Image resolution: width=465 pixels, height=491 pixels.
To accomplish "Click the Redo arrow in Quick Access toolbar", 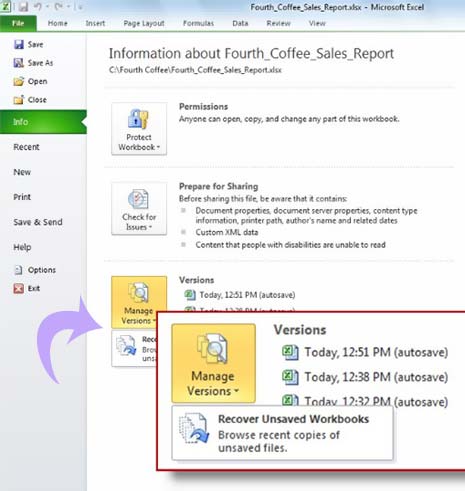I will 59,7.
